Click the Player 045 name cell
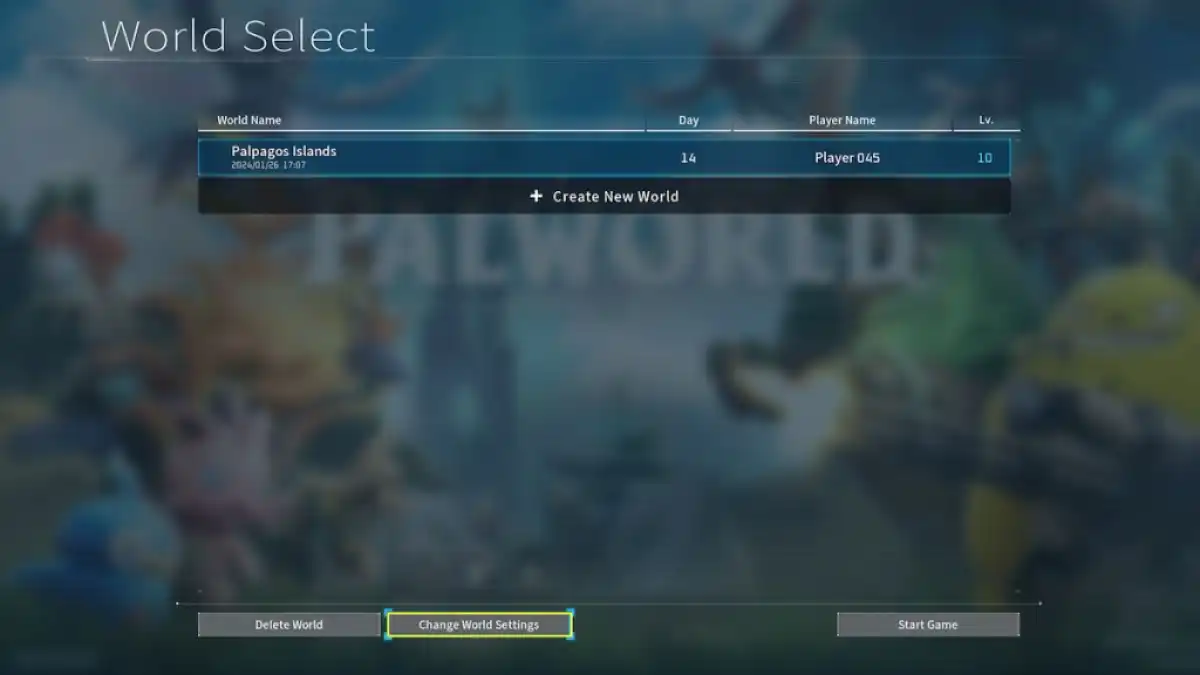The image size is (1200, 675). (x=847, y=158)
